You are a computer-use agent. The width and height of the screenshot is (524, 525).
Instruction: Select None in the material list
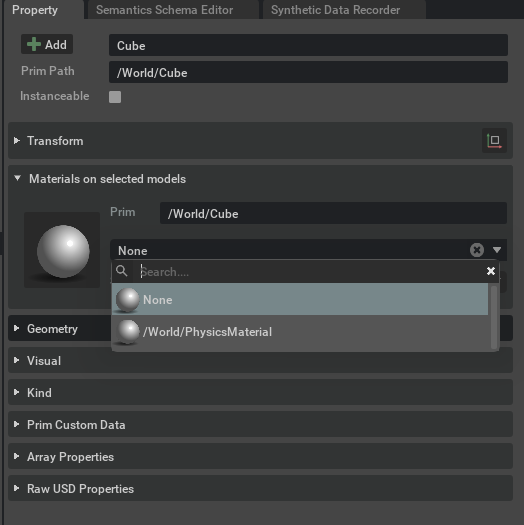(x=300, y=299)
